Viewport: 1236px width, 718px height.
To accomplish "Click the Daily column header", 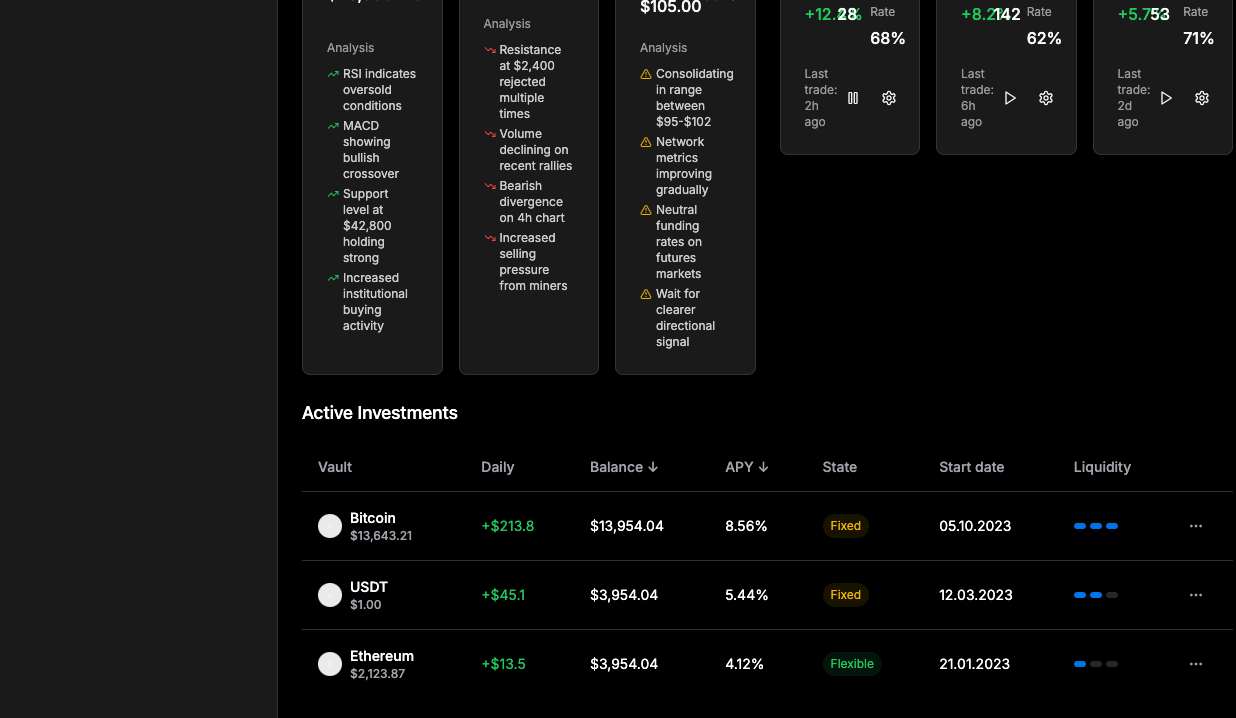I will 498,467.
